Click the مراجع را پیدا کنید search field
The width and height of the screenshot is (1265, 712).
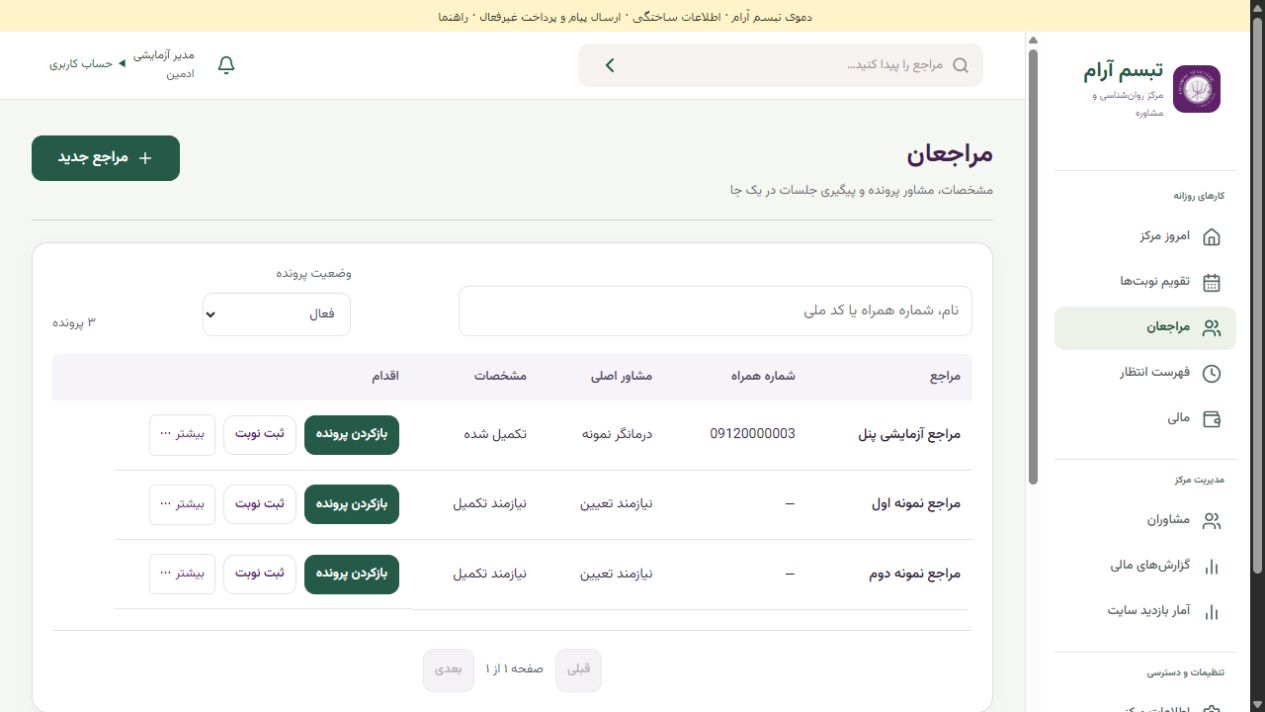[780, 65]
